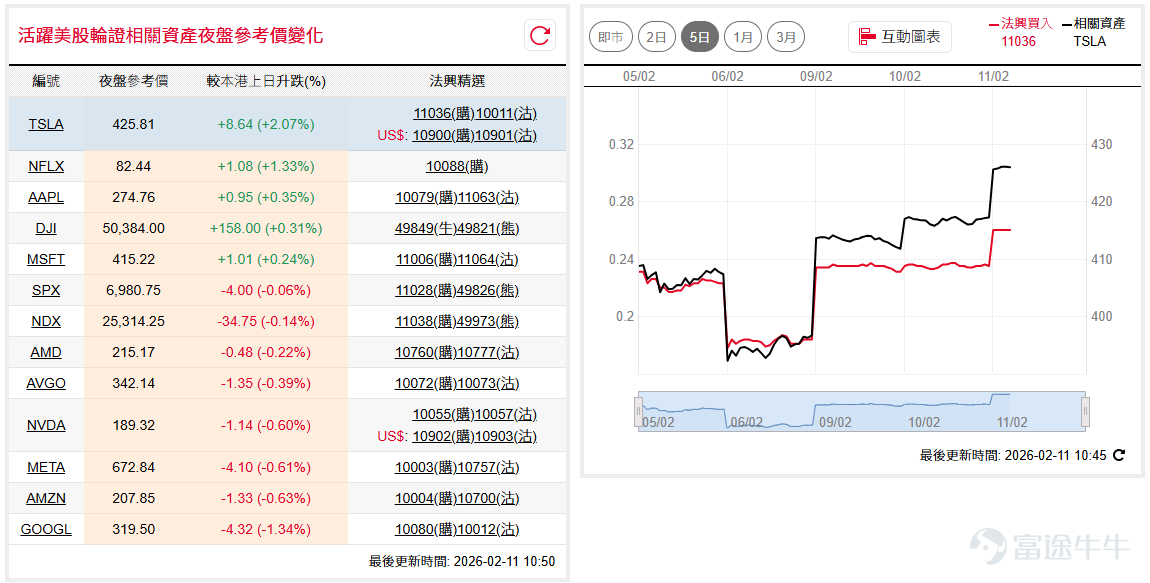Open warrant 10757(沽) for META

(488, 467)
